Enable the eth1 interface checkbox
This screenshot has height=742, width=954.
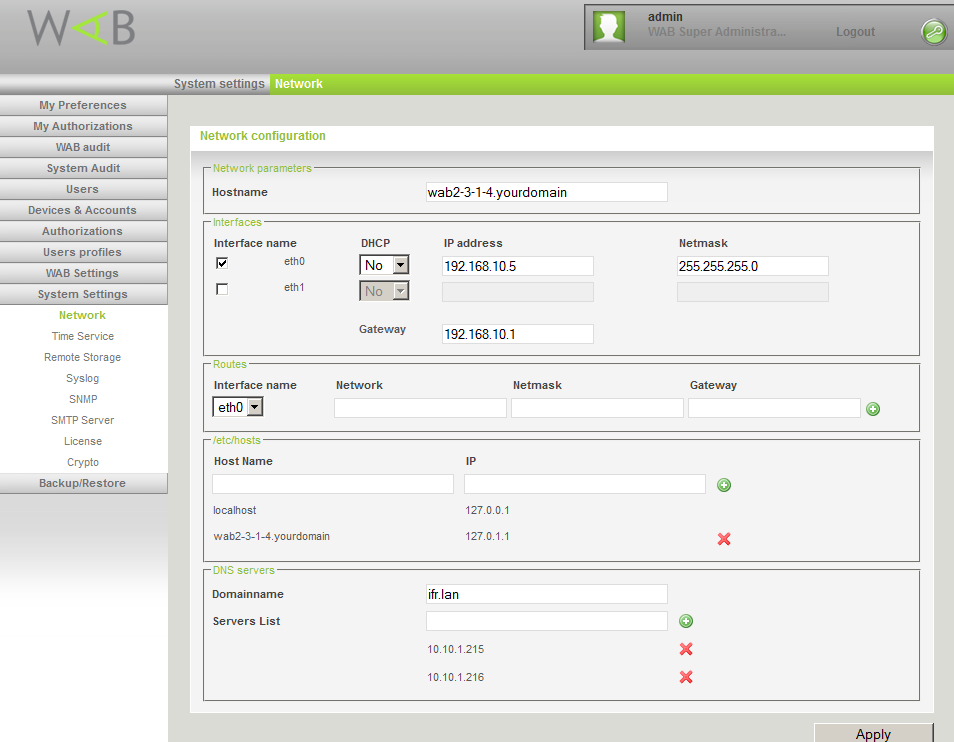(x=222, y=289)
